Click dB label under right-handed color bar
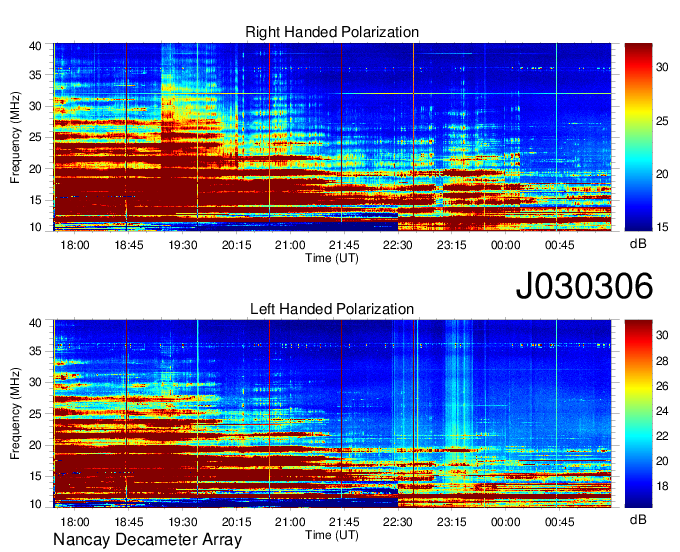 638,244
